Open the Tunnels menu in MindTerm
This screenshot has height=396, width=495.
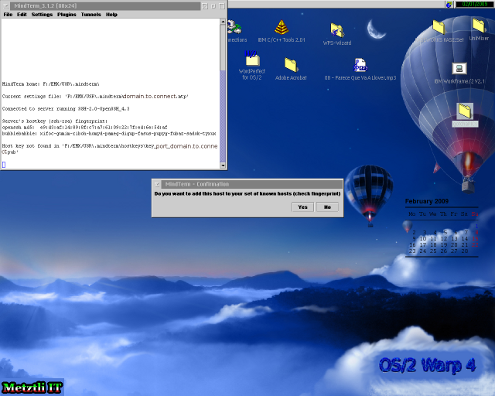point(91,14)
